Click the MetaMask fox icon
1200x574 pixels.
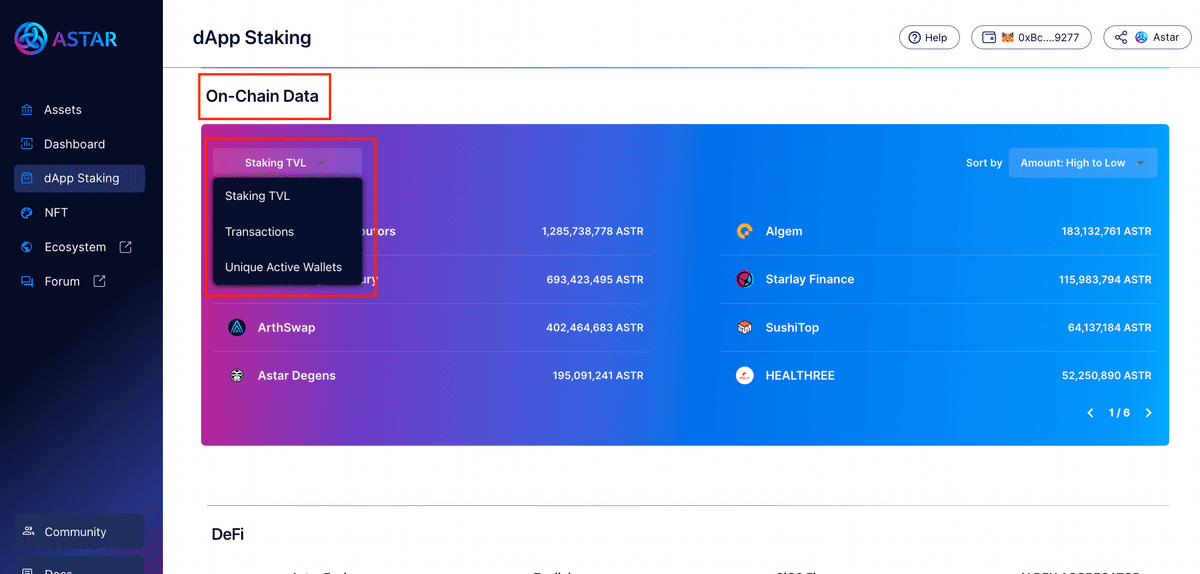pos(1008,38)
